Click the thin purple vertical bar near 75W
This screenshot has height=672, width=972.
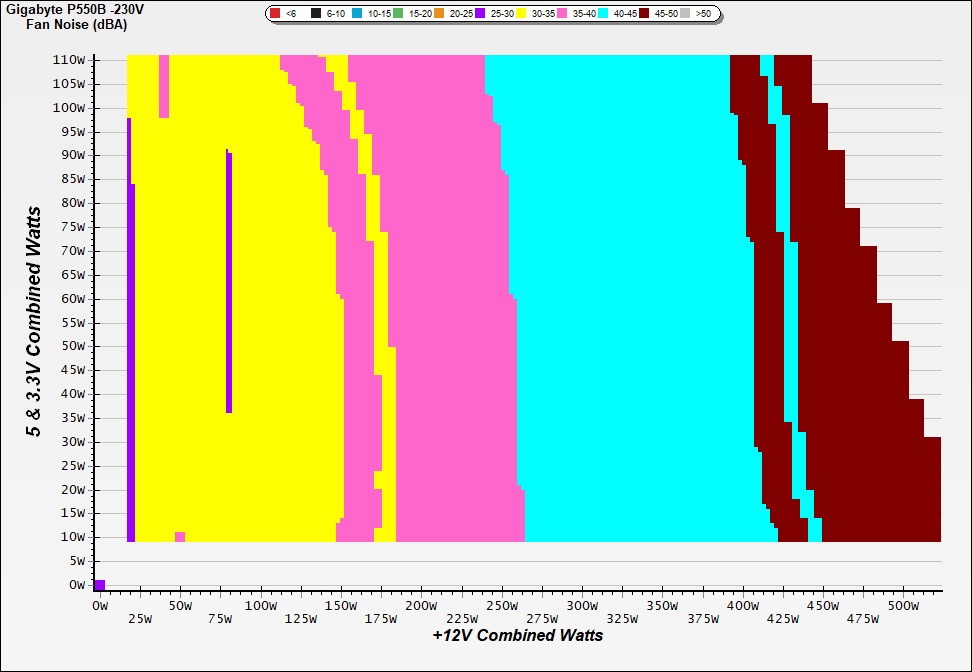pos(229,281)
